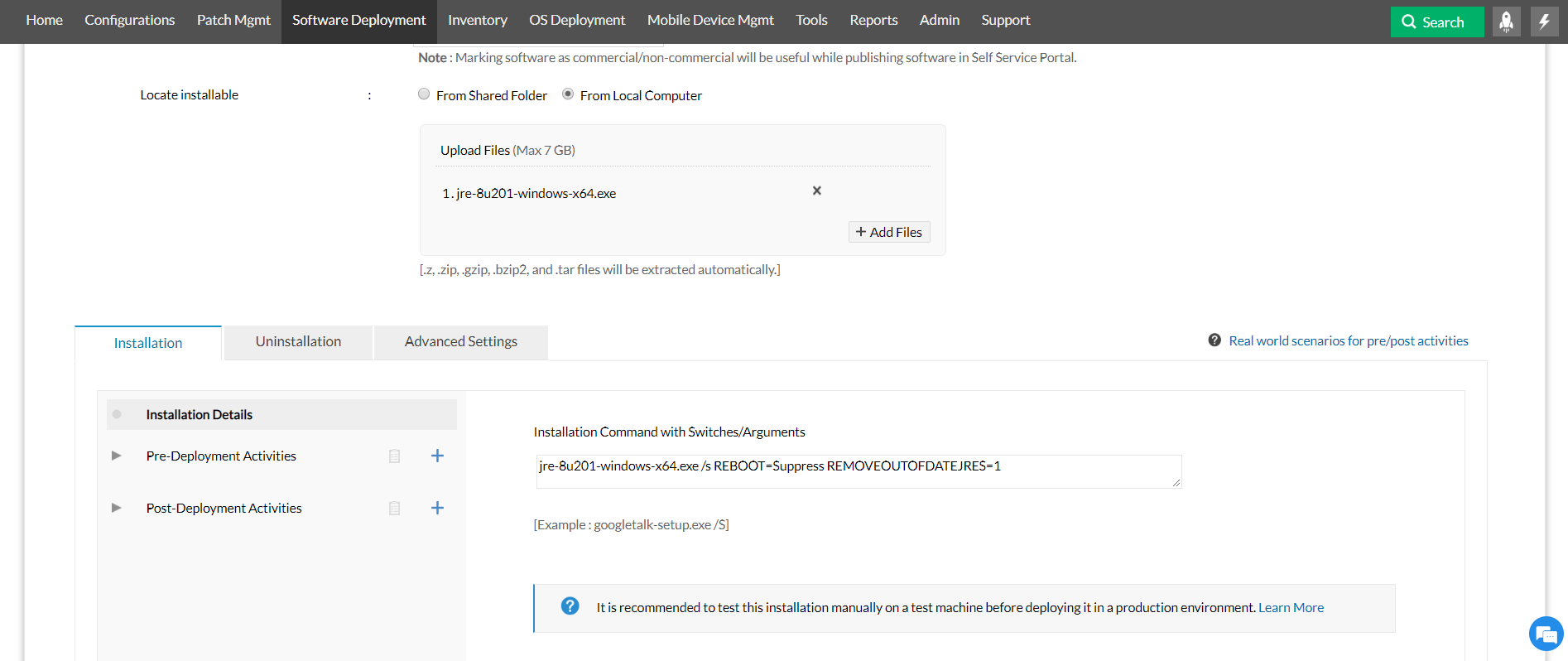The height and width of the screenshot is (661, 1568).
Task: Click the Post-Deployment Activities template icon
Action: pos(395,509)
